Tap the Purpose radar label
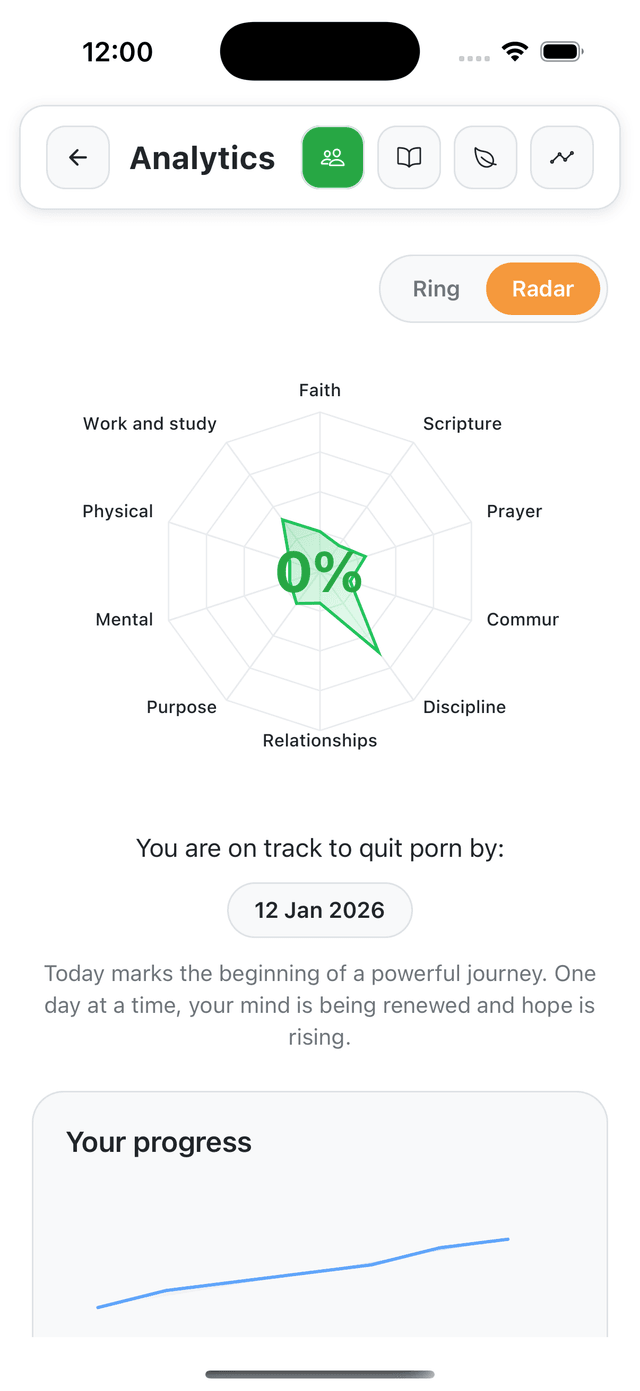640x1391 pixels. click(181, 707)
